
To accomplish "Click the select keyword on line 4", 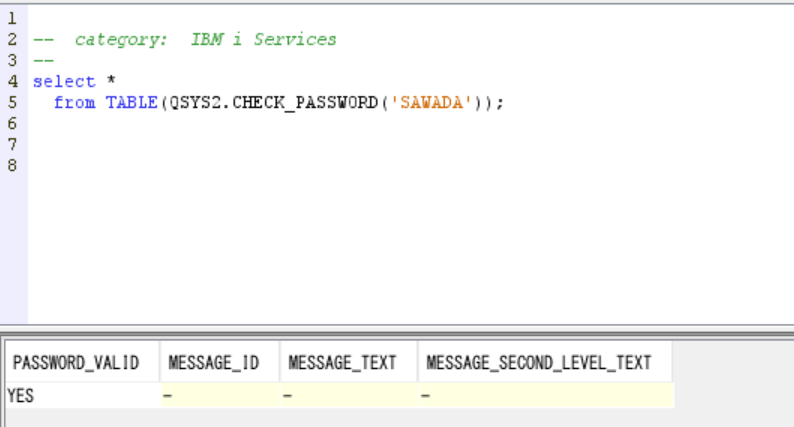I will [64, 82].
